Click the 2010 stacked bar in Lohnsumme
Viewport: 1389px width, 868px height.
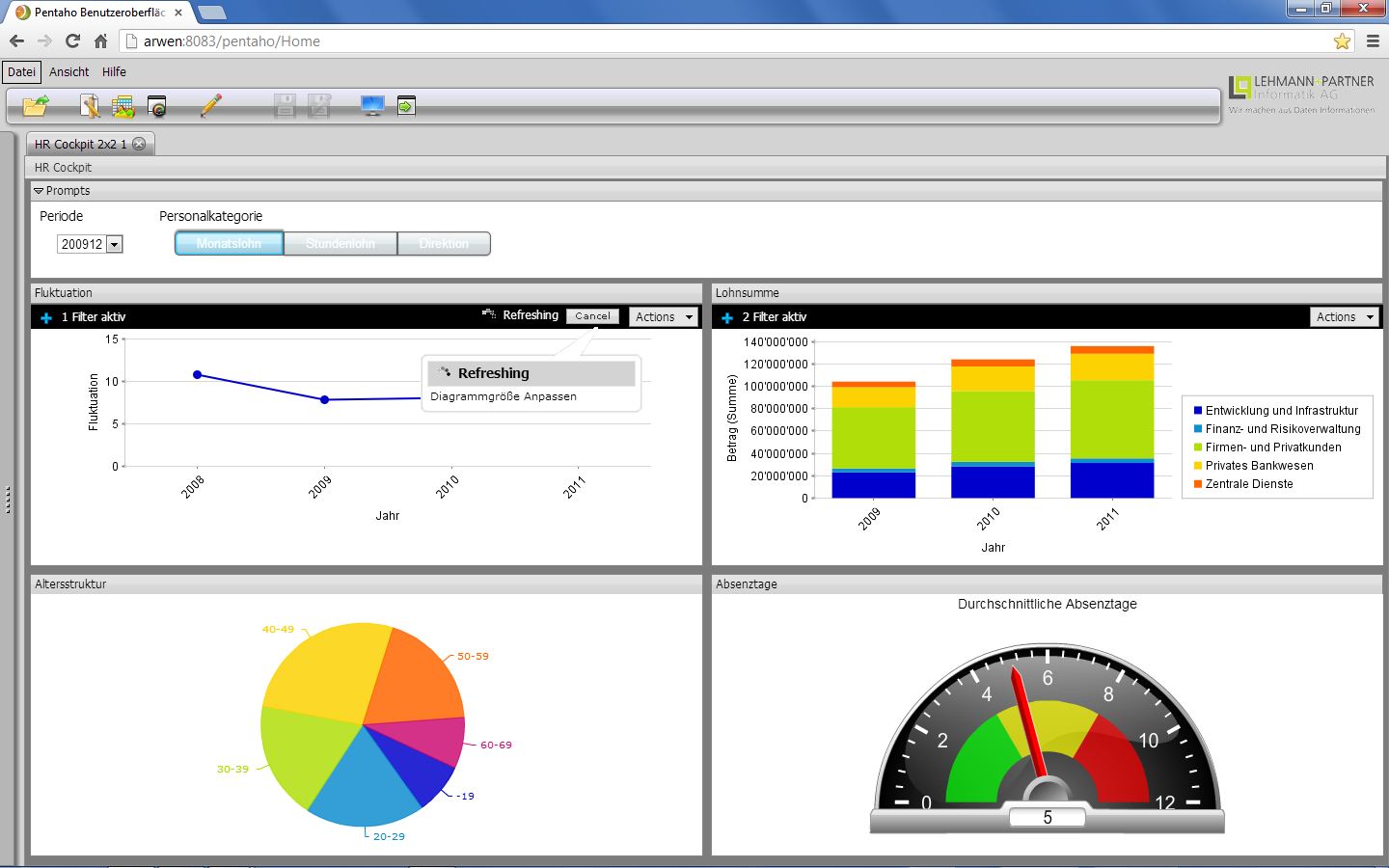pyautogui.click(x=993, y=429)
